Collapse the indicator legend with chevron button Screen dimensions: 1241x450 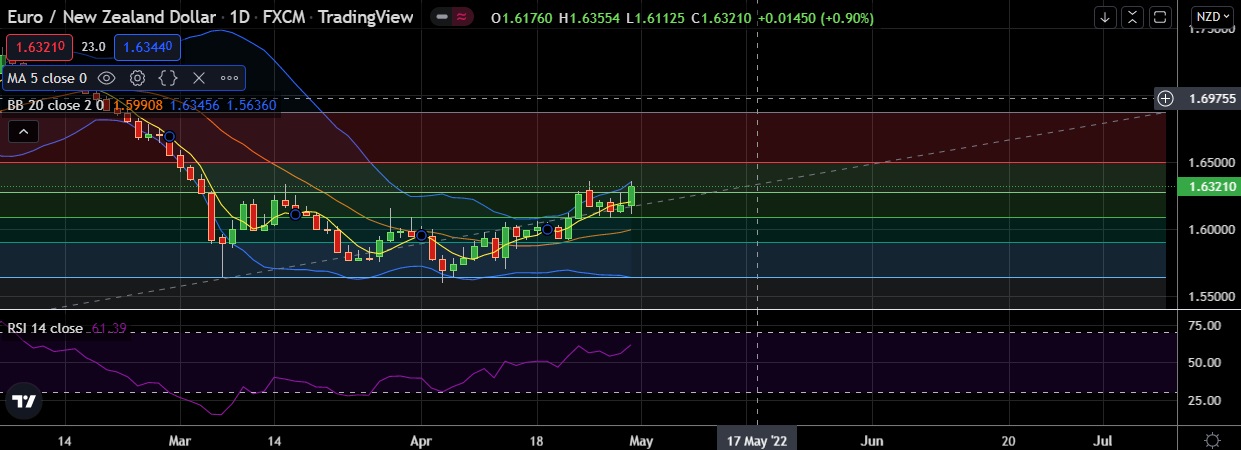(24, 130)
